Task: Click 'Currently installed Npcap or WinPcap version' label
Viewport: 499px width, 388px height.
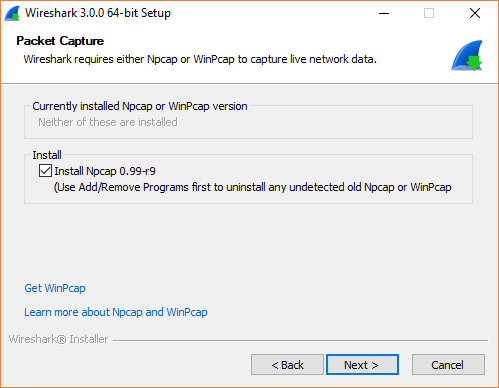Action: tap(140, 106)
